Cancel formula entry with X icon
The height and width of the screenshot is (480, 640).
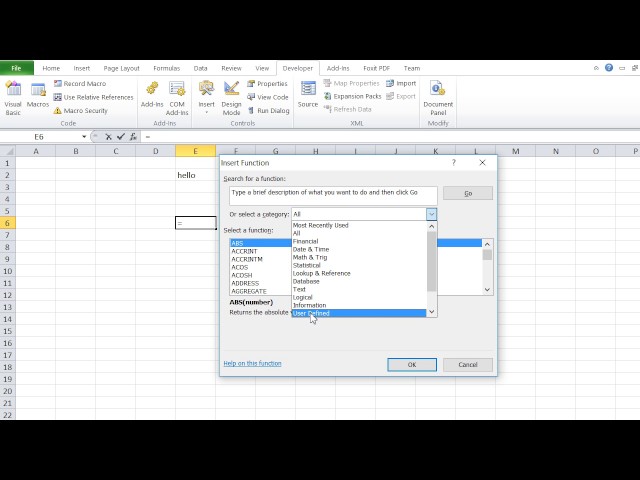click(108, 137)
